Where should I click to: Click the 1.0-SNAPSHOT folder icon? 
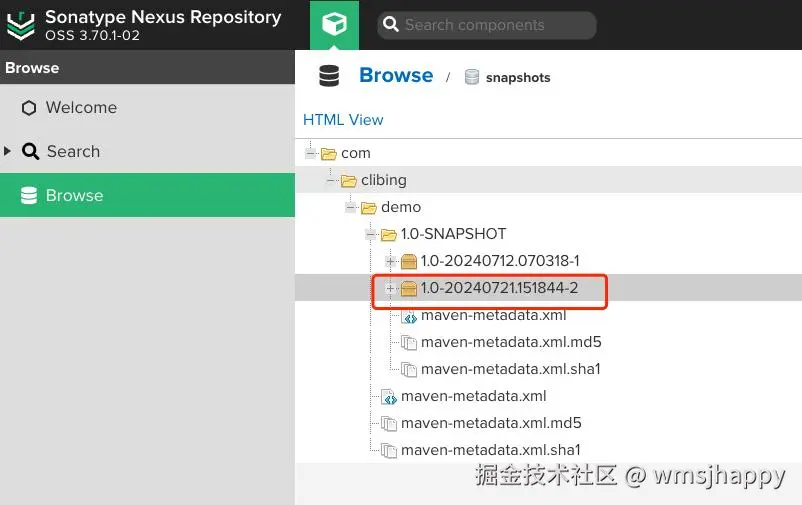(388, 235)
